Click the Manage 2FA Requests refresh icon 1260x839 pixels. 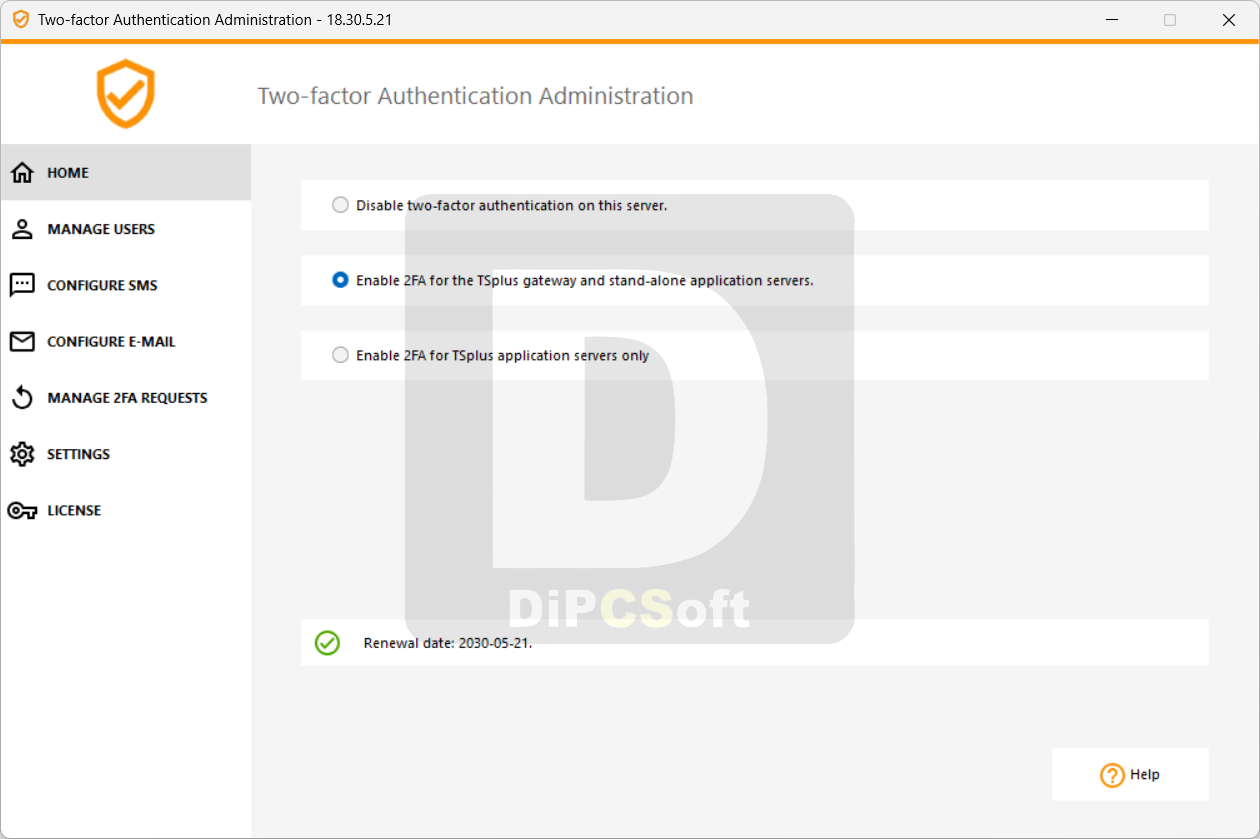coord(22,398)
